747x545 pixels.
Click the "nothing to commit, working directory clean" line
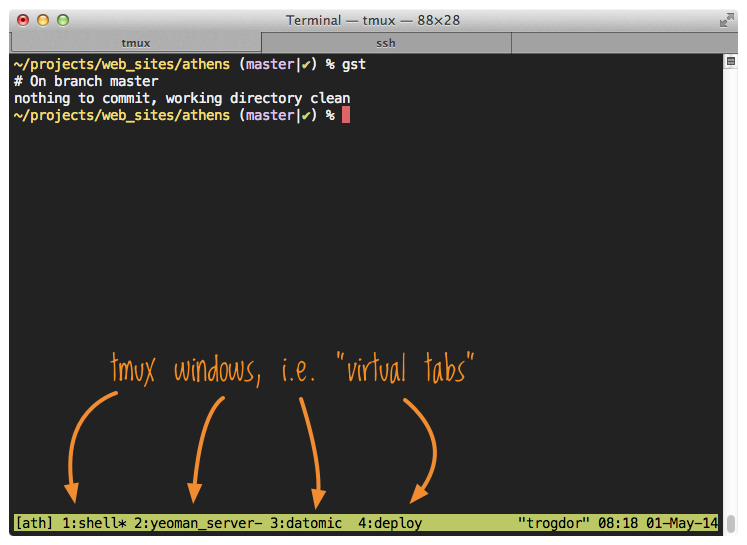pos(182,99)
